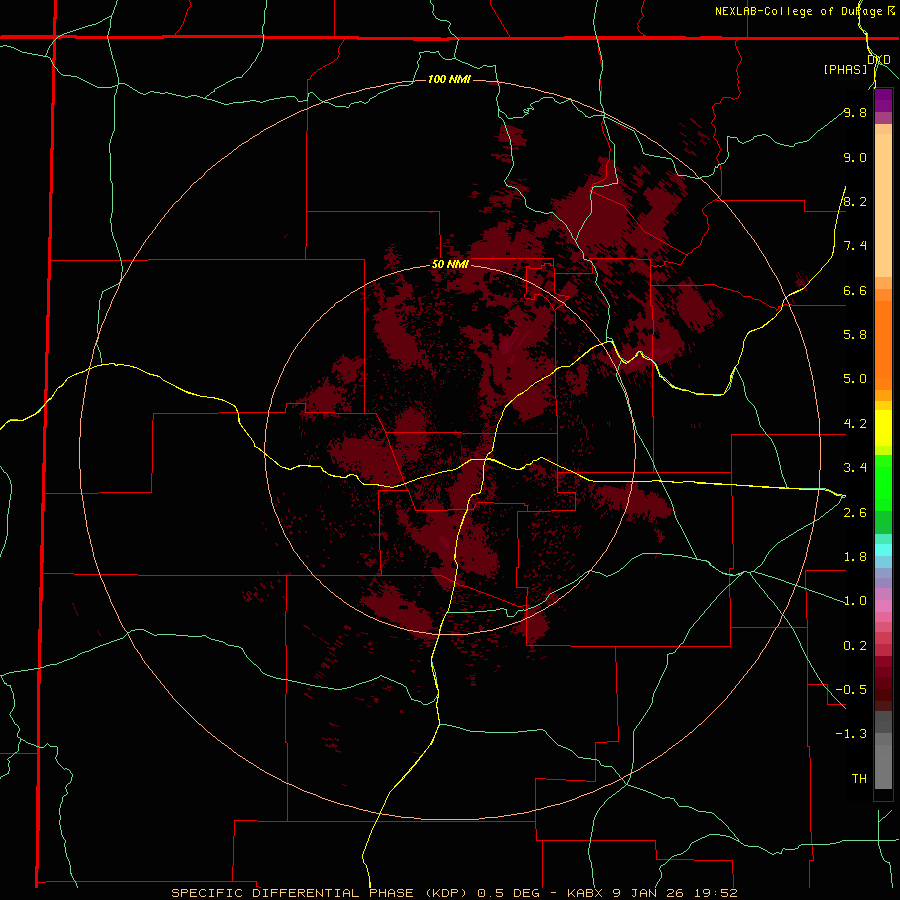Click the 5.0 color scale label
Image resolution: width=900 pixels, height=900 pixels.
pyautogui.click(x=855, y=379)
